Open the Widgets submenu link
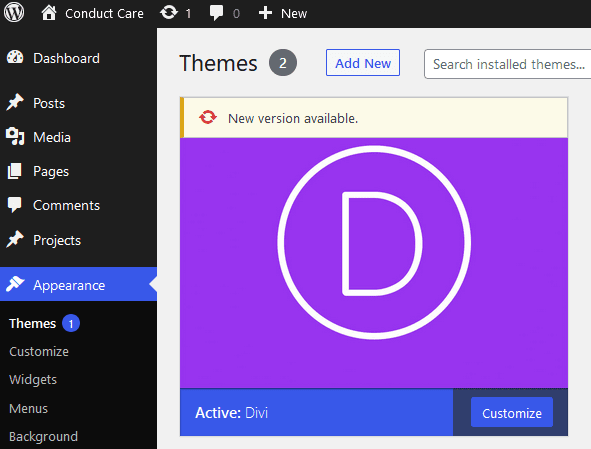591x449 pixels. tap(33, 380)
